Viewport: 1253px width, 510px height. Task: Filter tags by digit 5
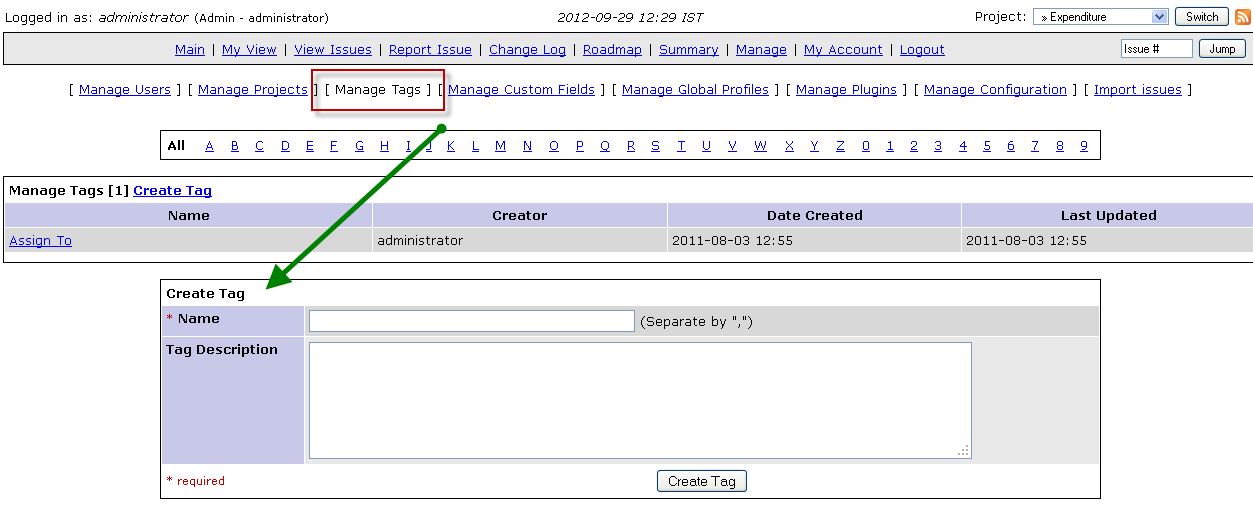coord(986,146)
